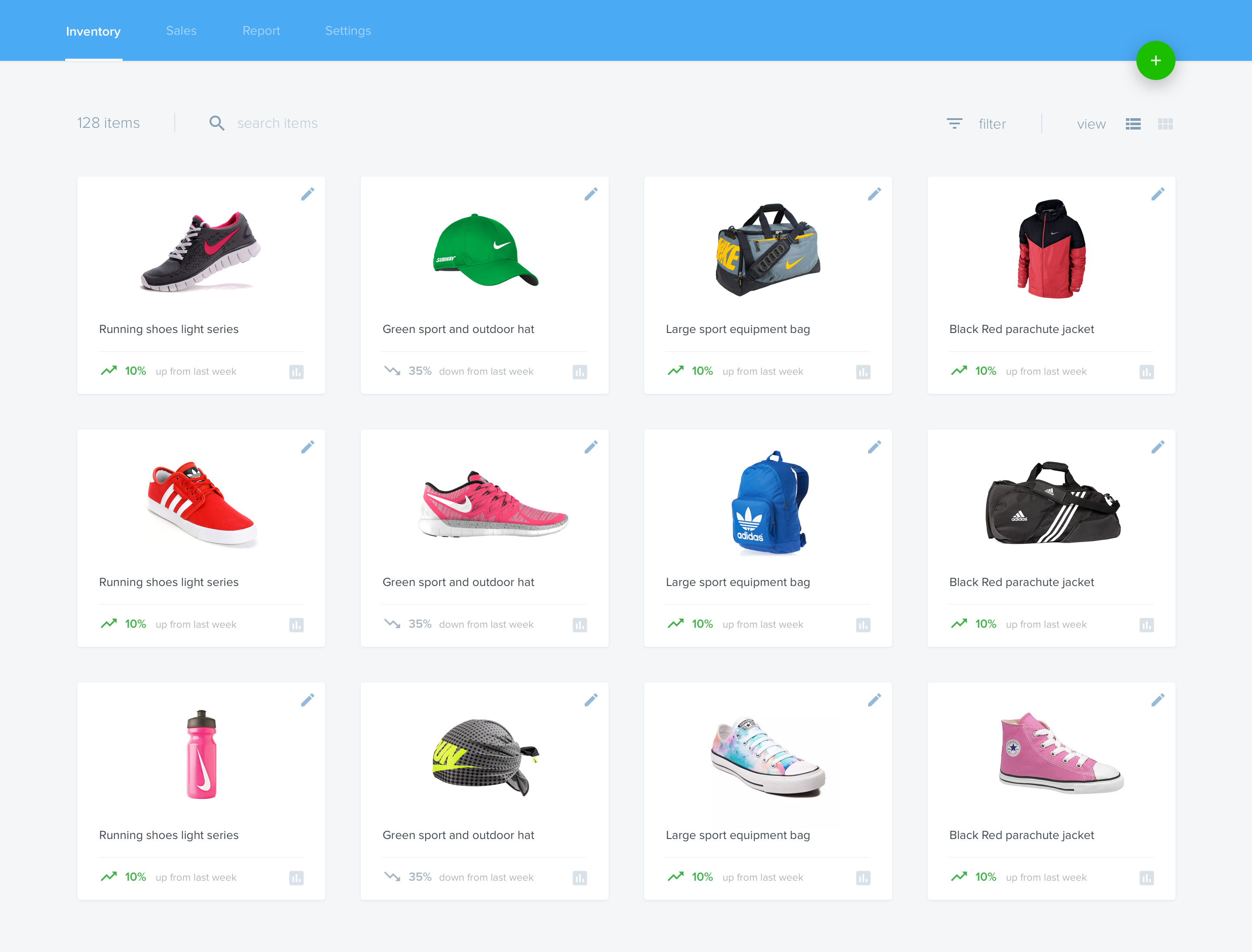Image resolution: width=1252 pixels, height=952 pixels.
Task: Open the Inventory tab
Action: pyautogui.click(x=93, y=31)
